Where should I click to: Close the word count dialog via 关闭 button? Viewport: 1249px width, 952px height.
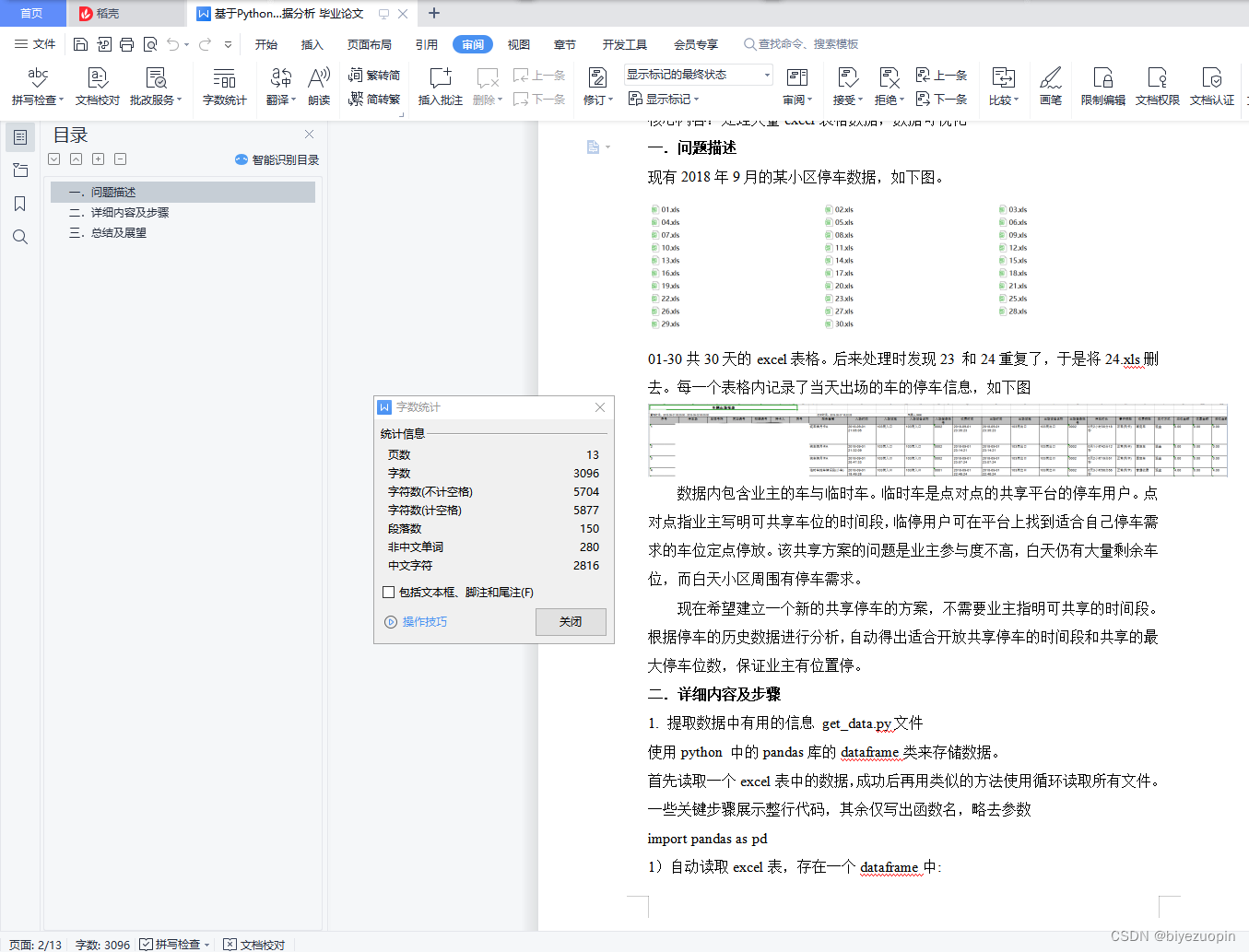(x=570, y=622)
